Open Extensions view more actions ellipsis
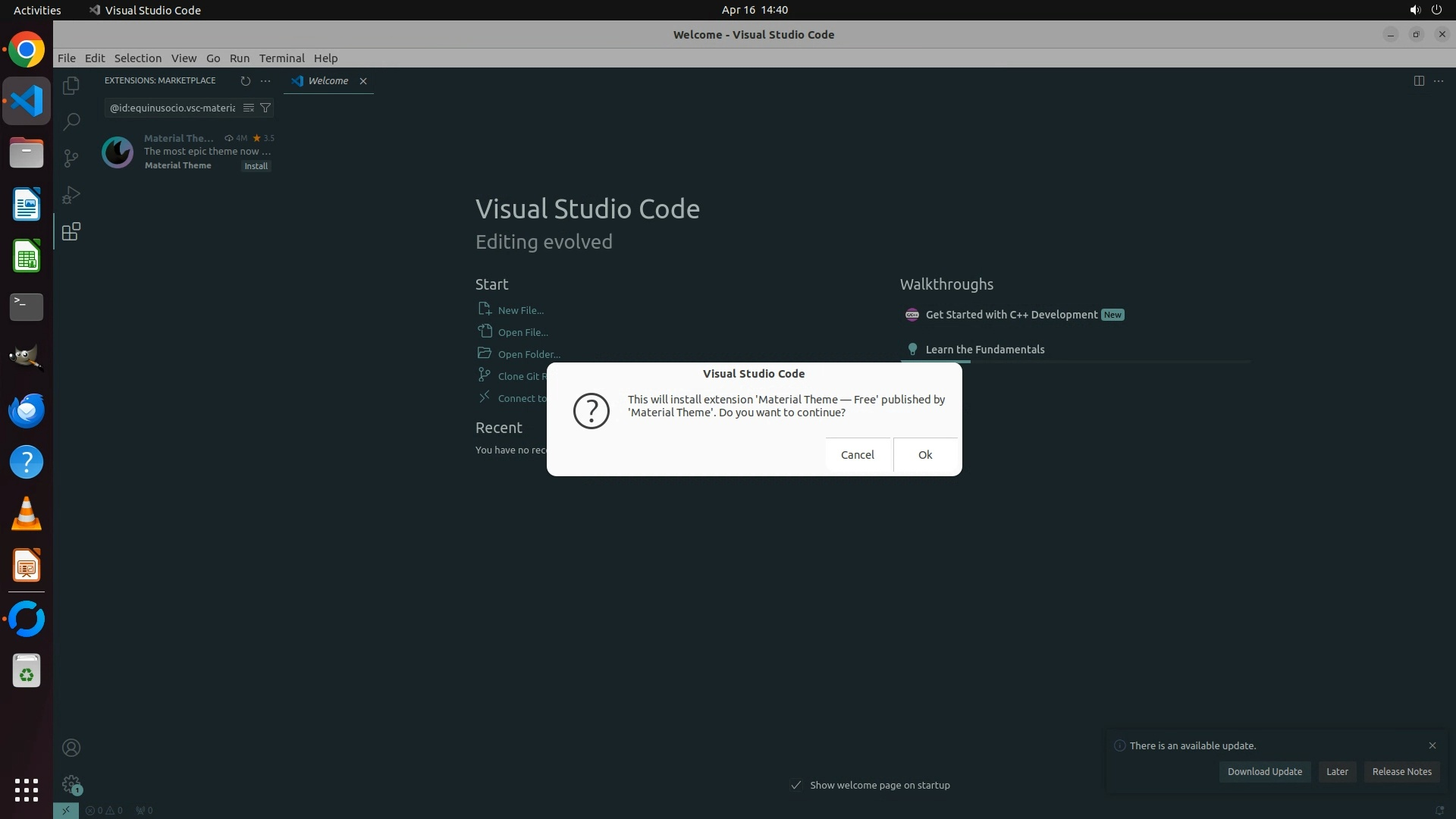 pos(265,80)
